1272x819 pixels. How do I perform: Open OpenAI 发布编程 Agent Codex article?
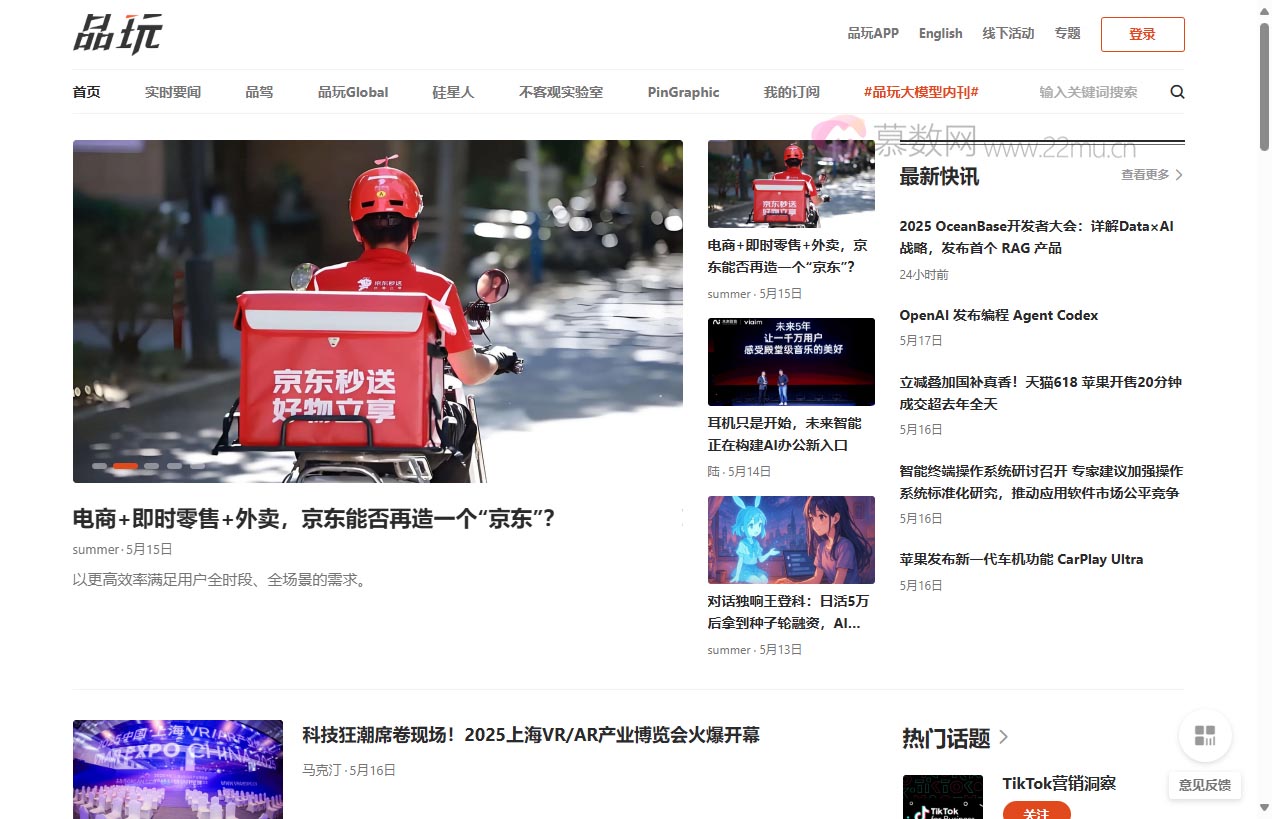pos(998,315)
